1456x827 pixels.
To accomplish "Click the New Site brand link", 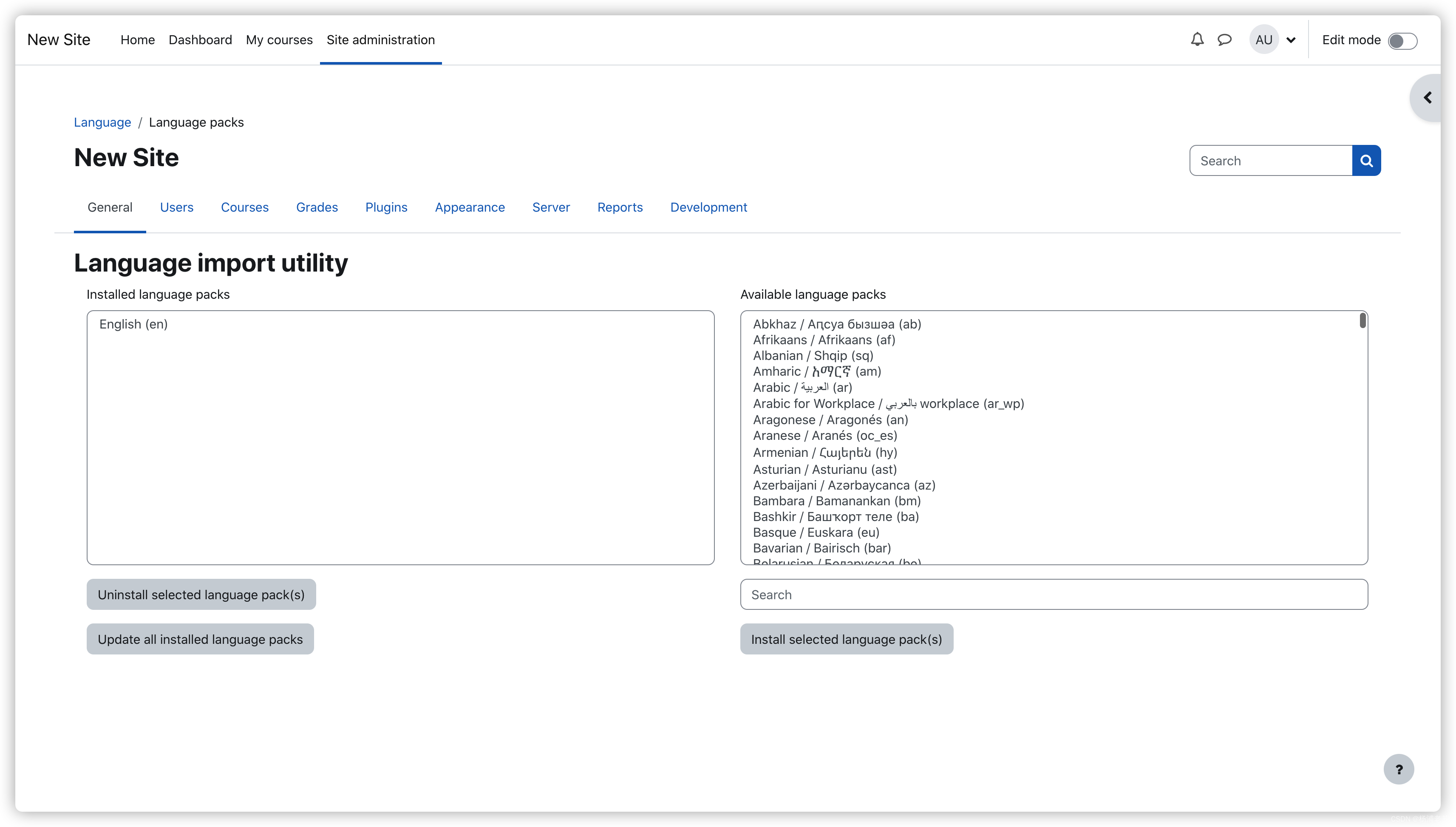I will [59, 40].
